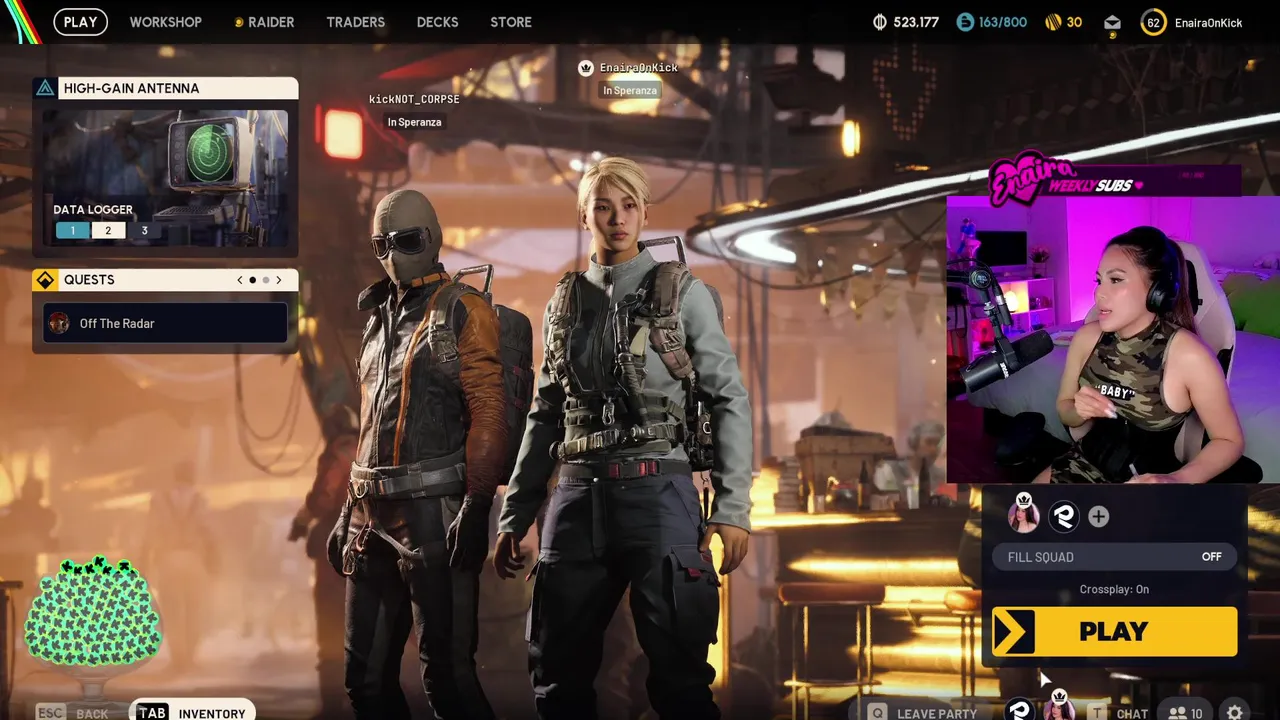Click In Speranza status under EnairaOnKick
The height and width of the screenshot is (720, 1280).
point(630,90)
